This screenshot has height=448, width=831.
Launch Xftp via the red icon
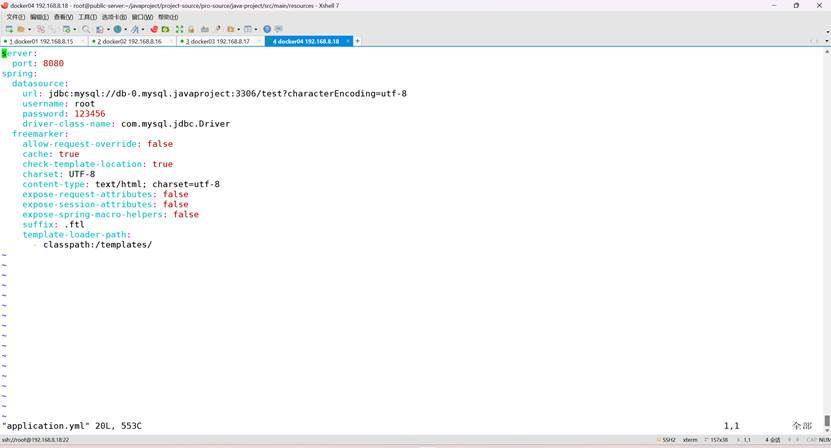click(x=154, y=29)
